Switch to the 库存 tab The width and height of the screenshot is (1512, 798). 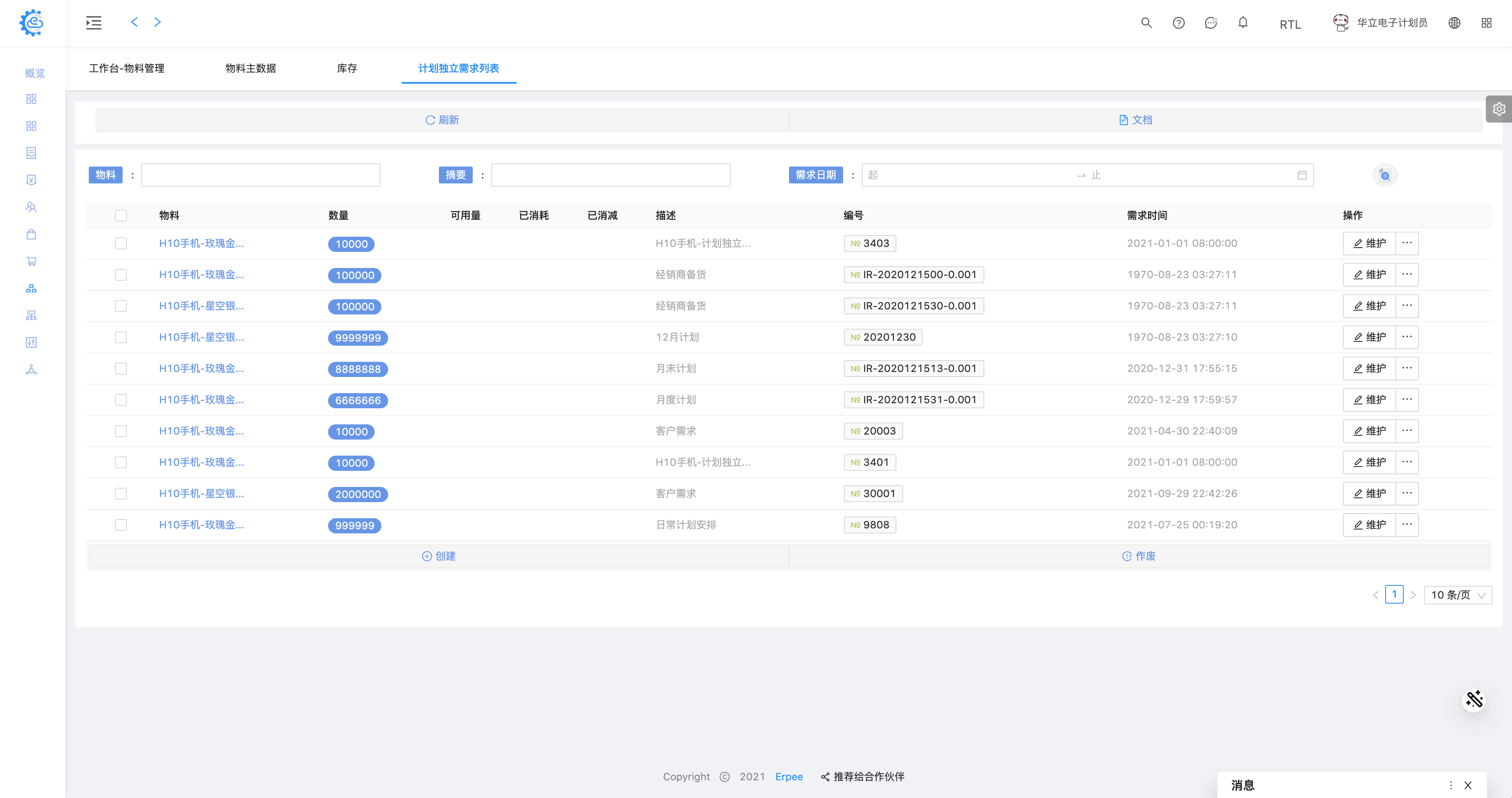point(347,68)
